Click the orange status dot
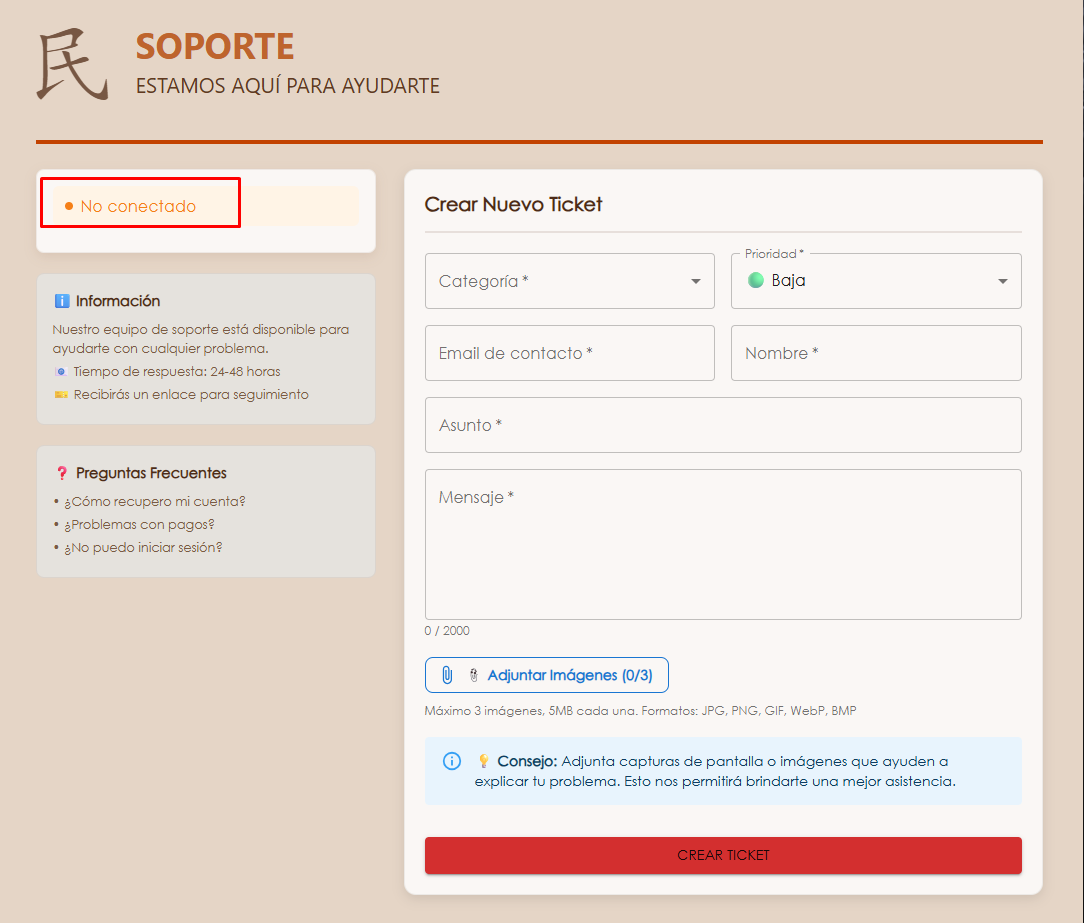The height and width of the screenshot is (923, 1084). pos(69,206)
